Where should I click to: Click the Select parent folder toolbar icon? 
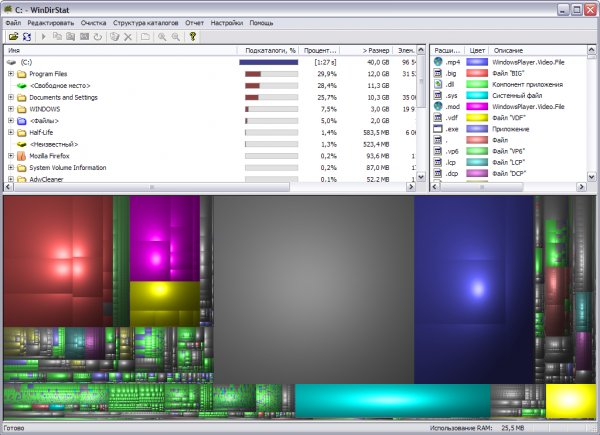[x=145, y=37]
